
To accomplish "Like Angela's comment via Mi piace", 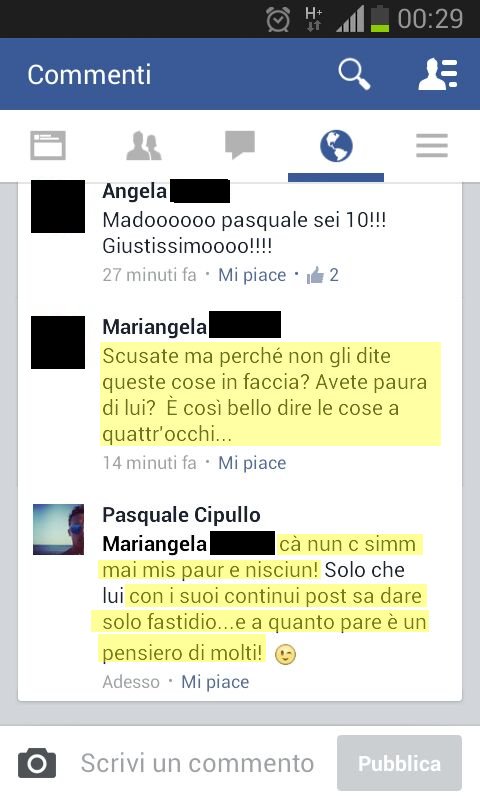I will tap(252, 275).
